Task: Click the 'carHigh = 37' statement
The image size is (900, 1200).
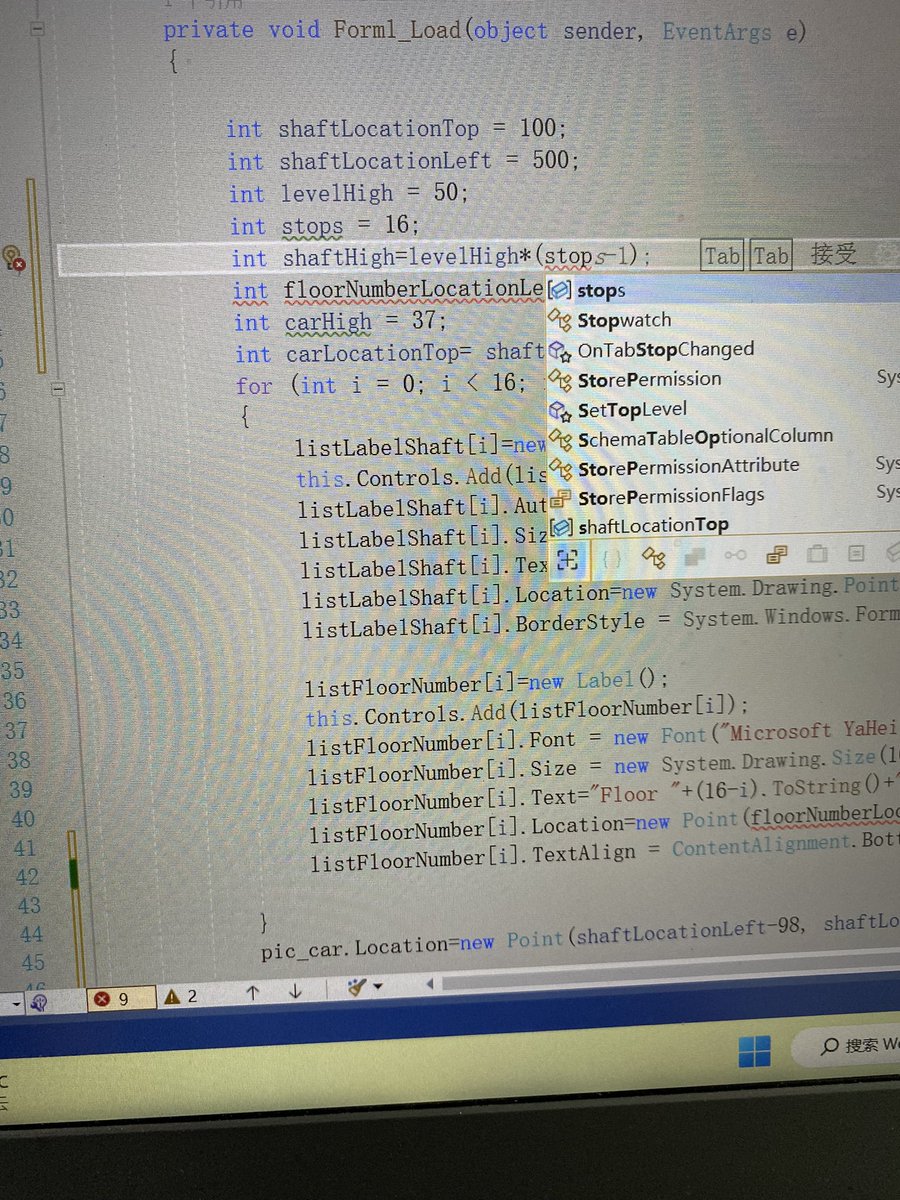Action: [x=340, y=322]
